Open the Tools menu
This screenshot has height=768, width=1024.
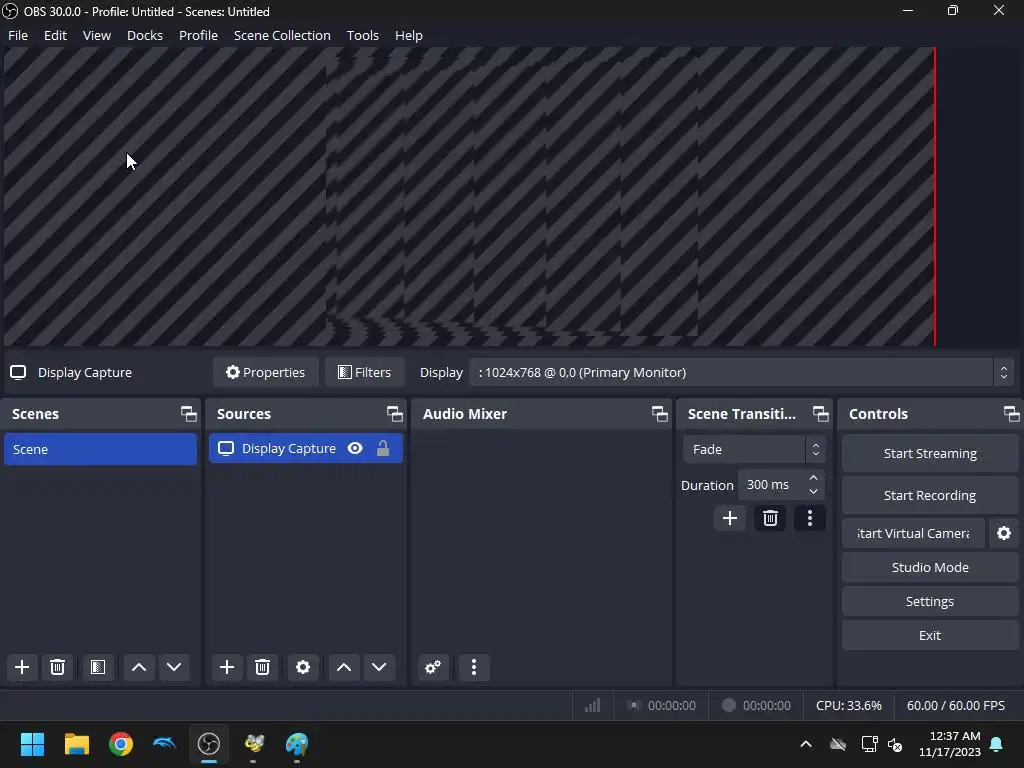pyautogui.click(x=362, y=35)
